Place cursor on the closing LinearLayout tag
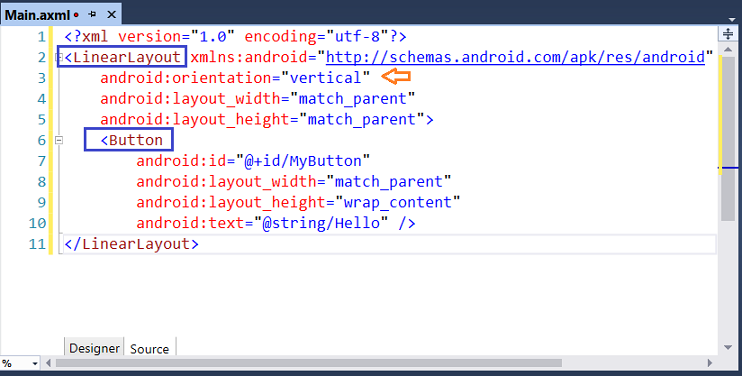The width and height of the screenshot is (742, 376). point(132,244)
